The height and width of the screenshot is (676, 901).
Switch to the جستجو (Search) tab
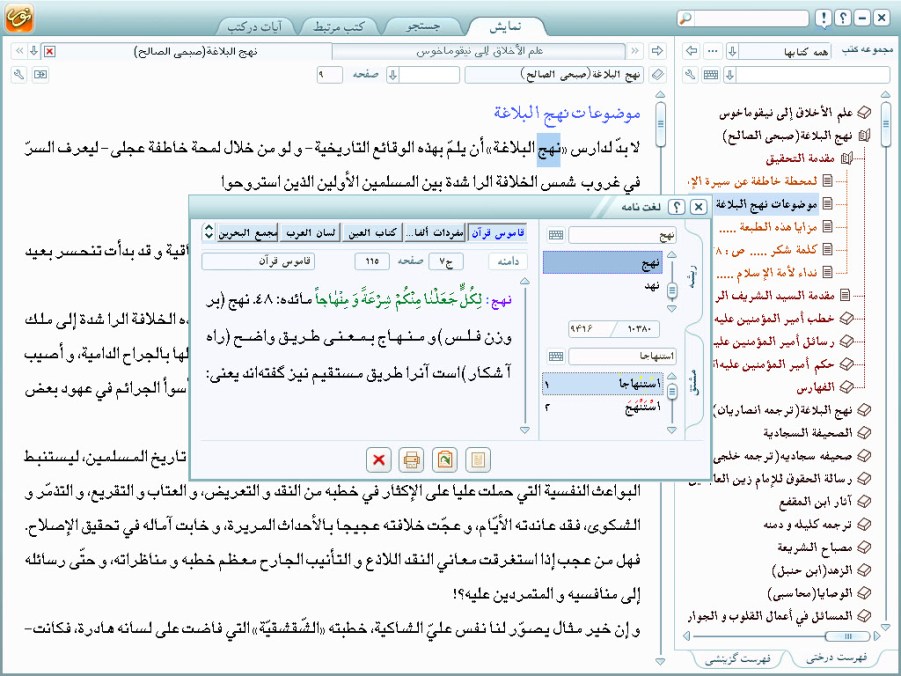pyautogui.click(x=423, y=26)
